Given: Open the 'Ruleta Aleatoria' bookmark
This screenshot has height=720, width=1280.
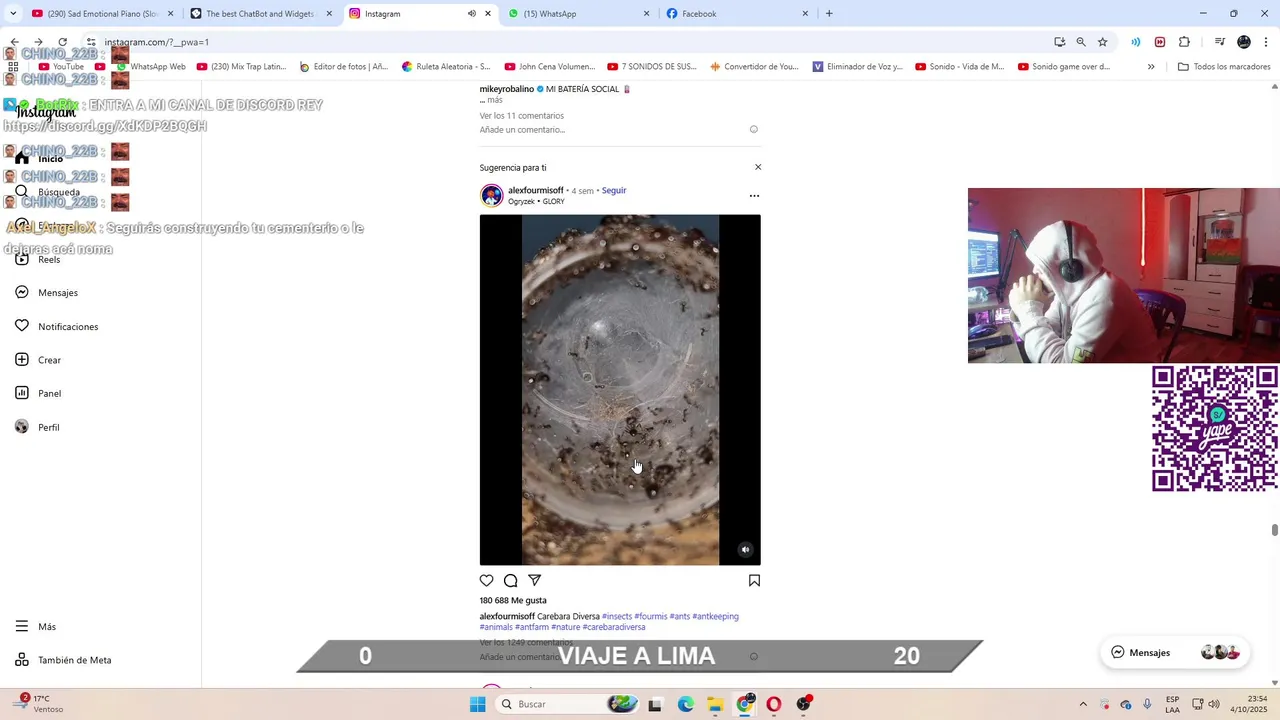Looking at the screenshot, I should pyautogui.click(x=446, y=67).
